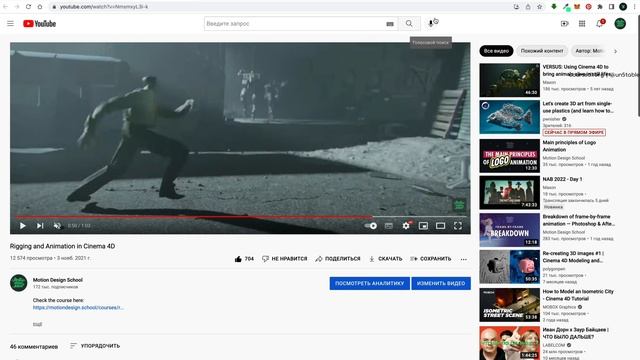This screenshot has width=640, height=360.
Task: Open the УПОРЯДОЧИТЬ comment sort dropdown
Action: click(x=95, y=346)
